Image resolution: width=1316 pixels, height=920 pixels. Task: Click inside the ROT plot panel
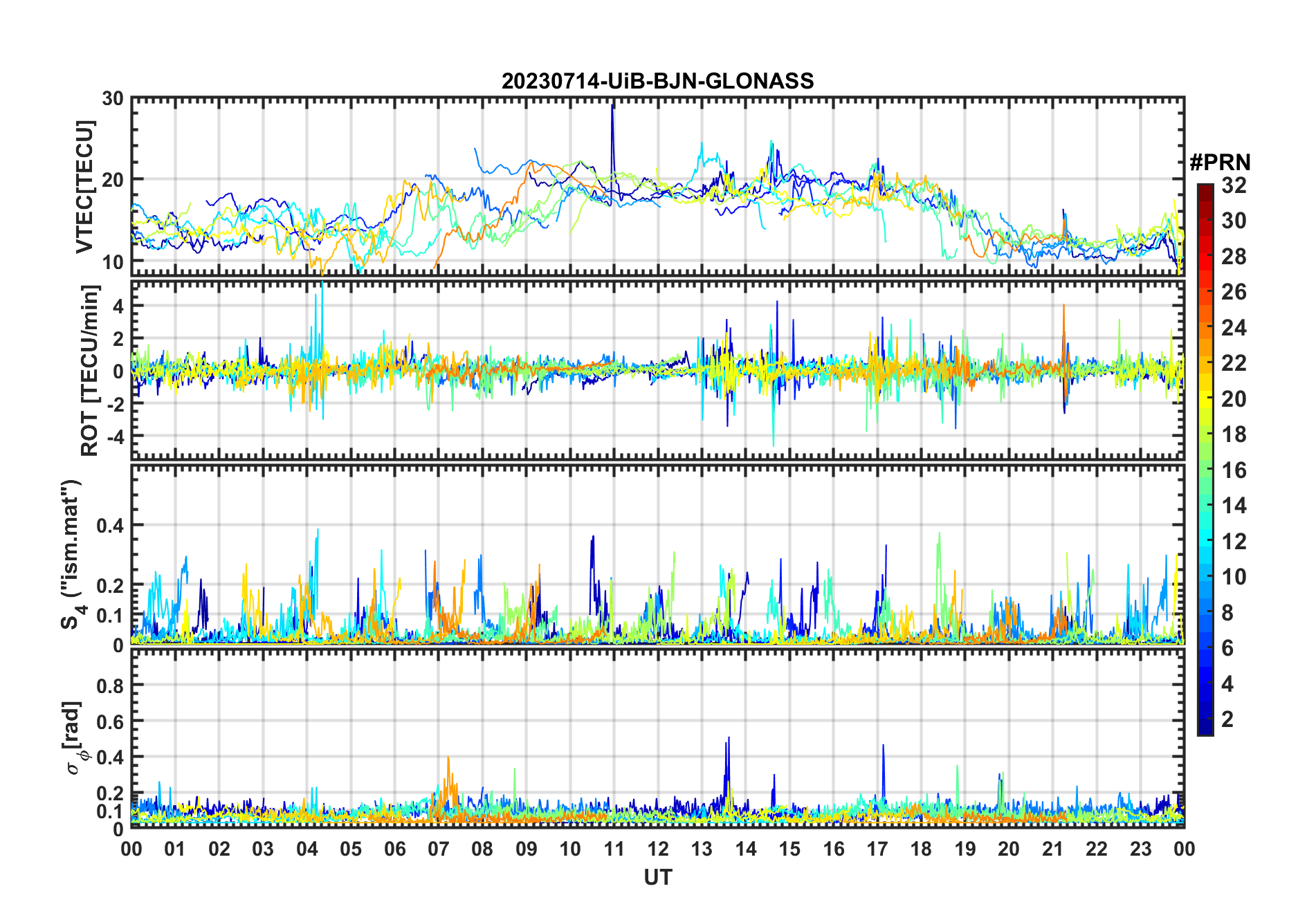point(657,369)
